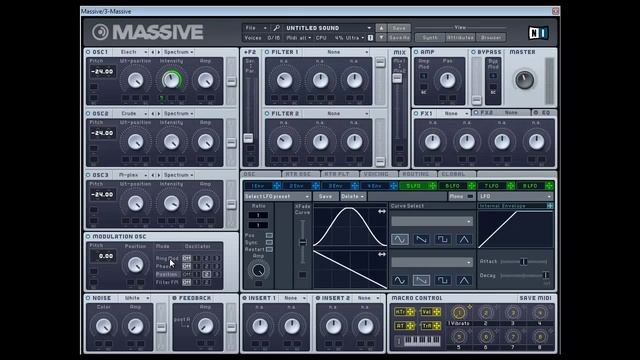Image resolution: width=640 pixels, height=360 pixels.
Task: Click the Save button in the header
Action: click(x=399, y=28)
